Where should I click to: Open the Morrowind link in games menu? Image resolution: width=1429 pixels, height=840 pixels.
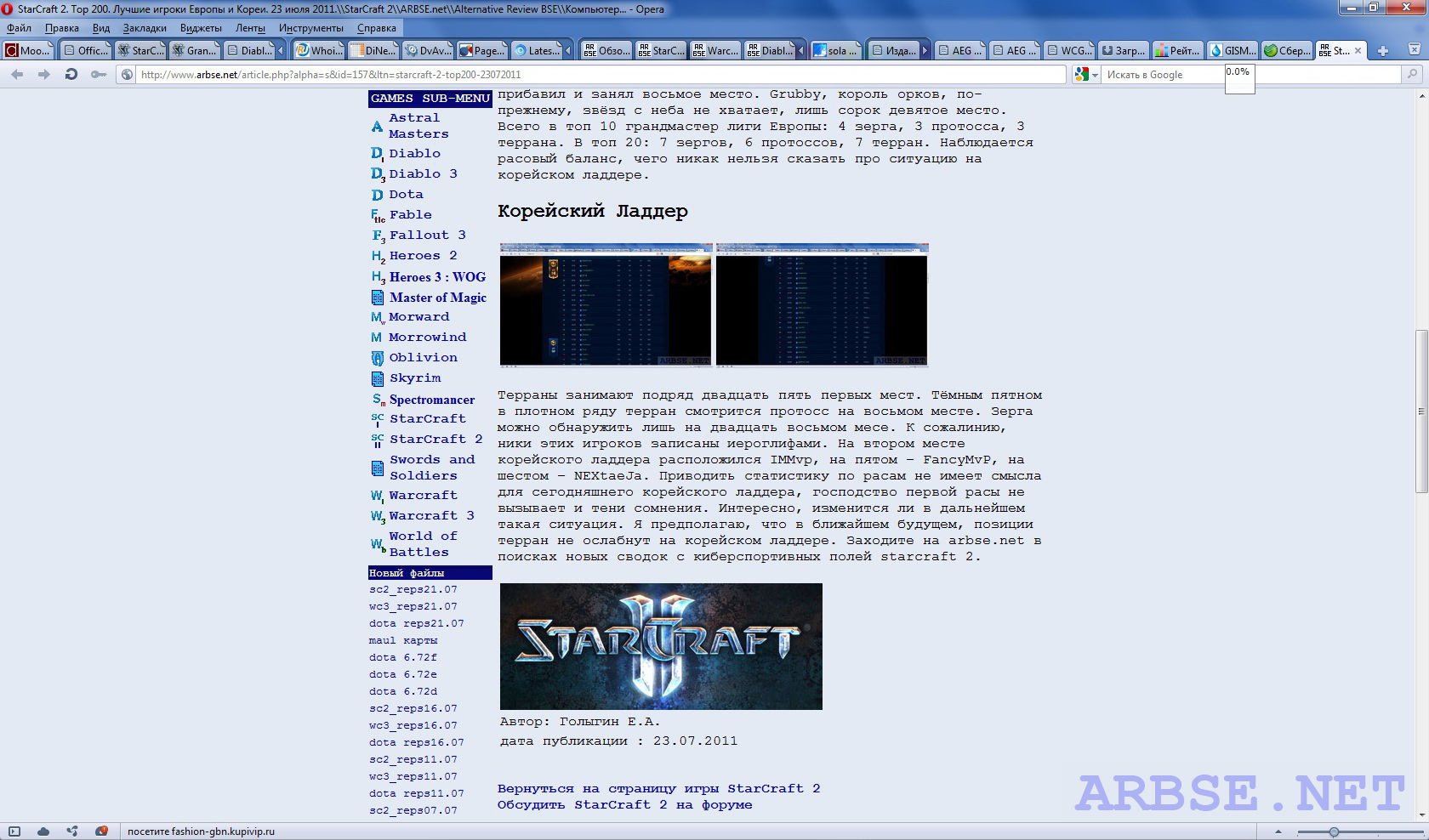pos(427,338)
